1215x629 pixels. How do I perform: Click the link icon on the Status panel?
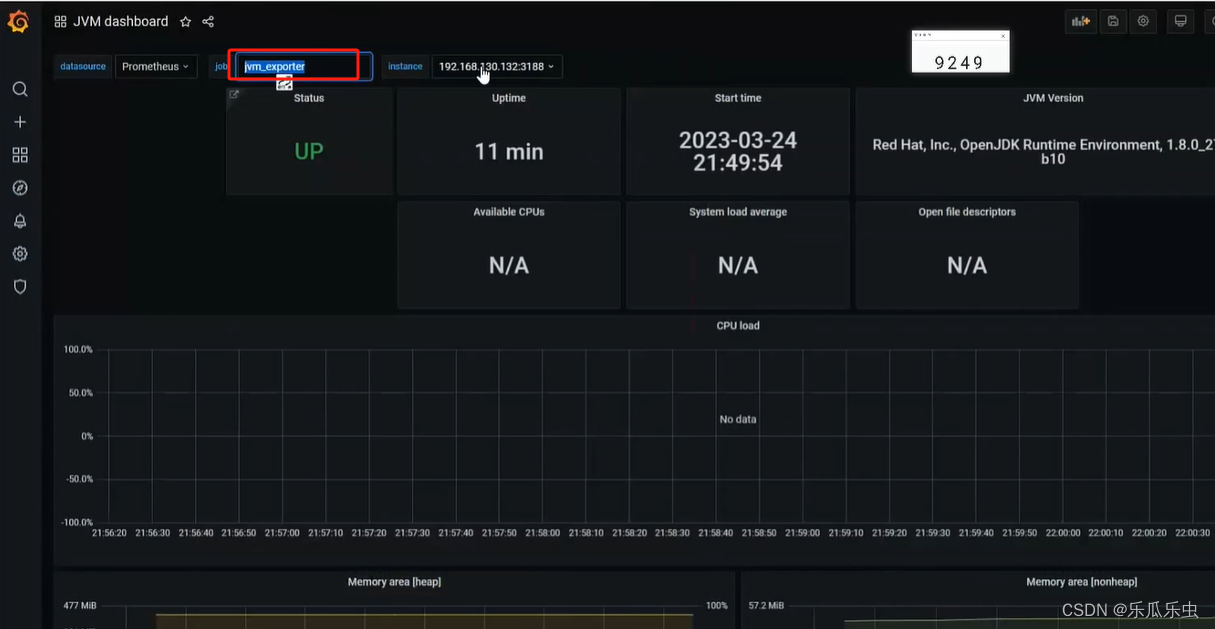(x=234, y=95)
